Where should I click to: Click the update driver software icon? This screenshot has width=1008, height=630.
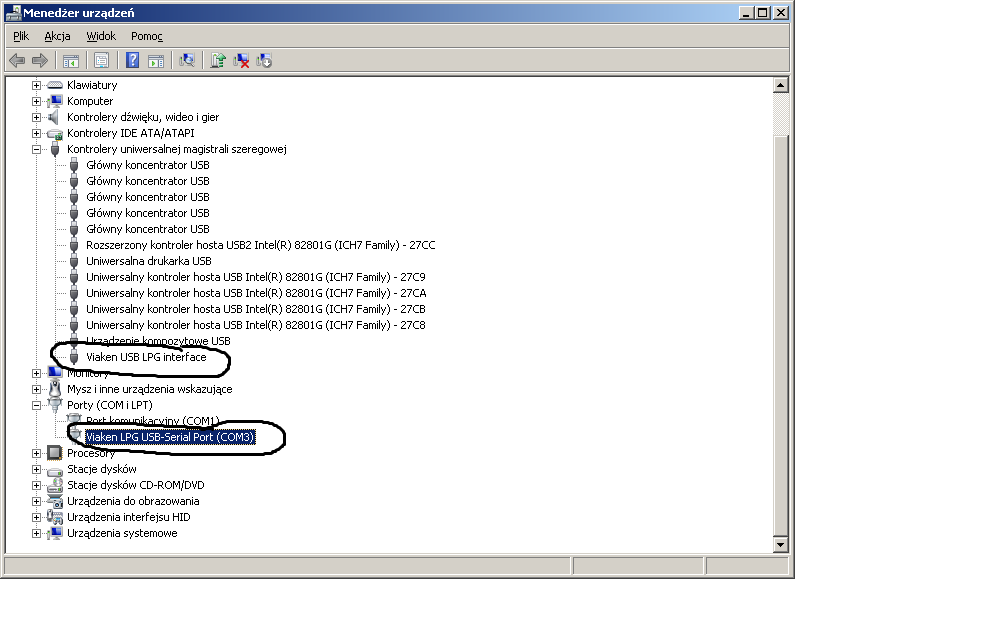point(218,60)
